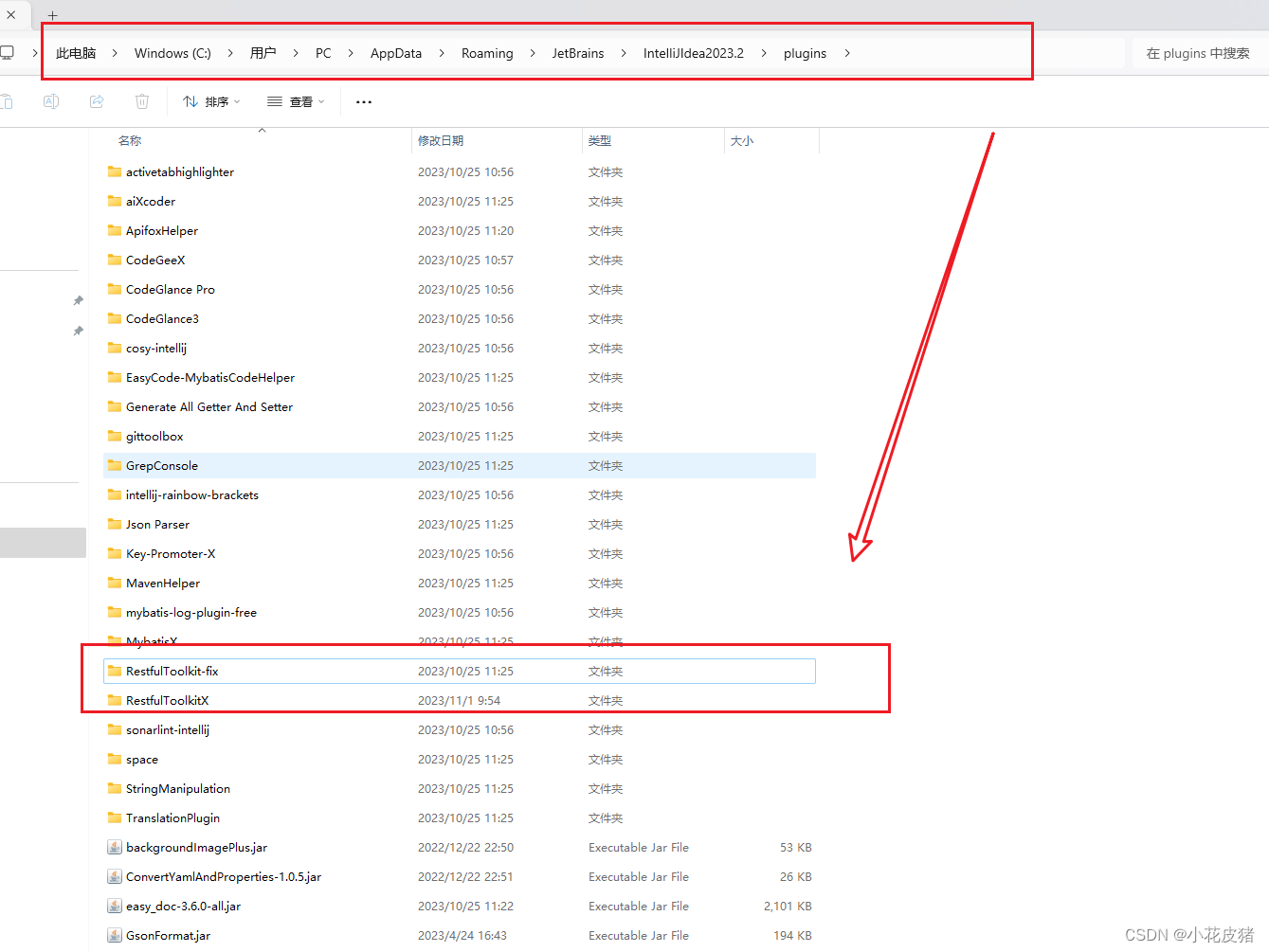Expand chevron after 此电脑 in breadcrumb
The height and width of the screenshot is (952, 1269).
[115, 53]
